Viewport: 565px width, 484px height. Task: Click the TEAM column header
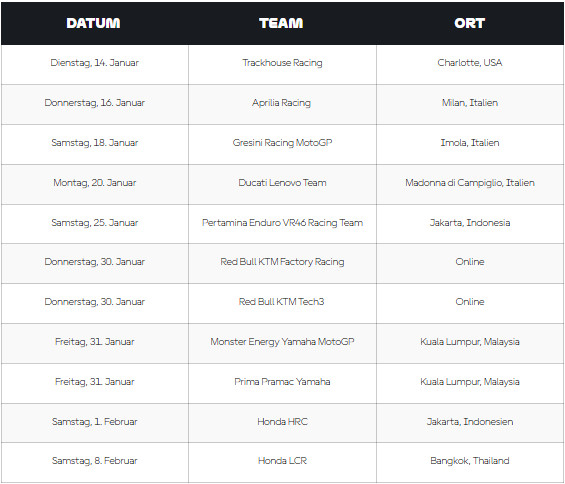[x=281, y=23]
